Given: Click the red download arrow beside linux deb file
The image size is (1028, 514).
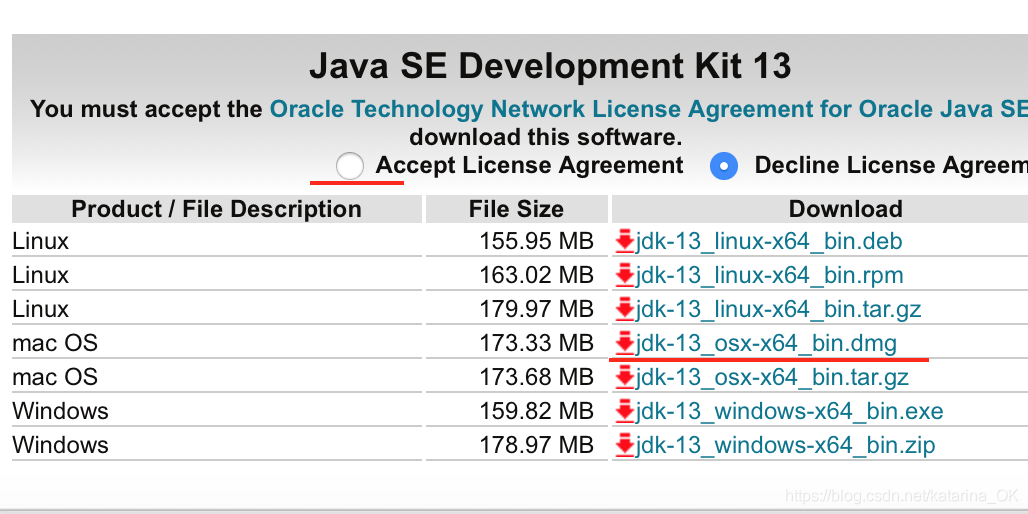Looking at the screenshot, I should point(625,241).
